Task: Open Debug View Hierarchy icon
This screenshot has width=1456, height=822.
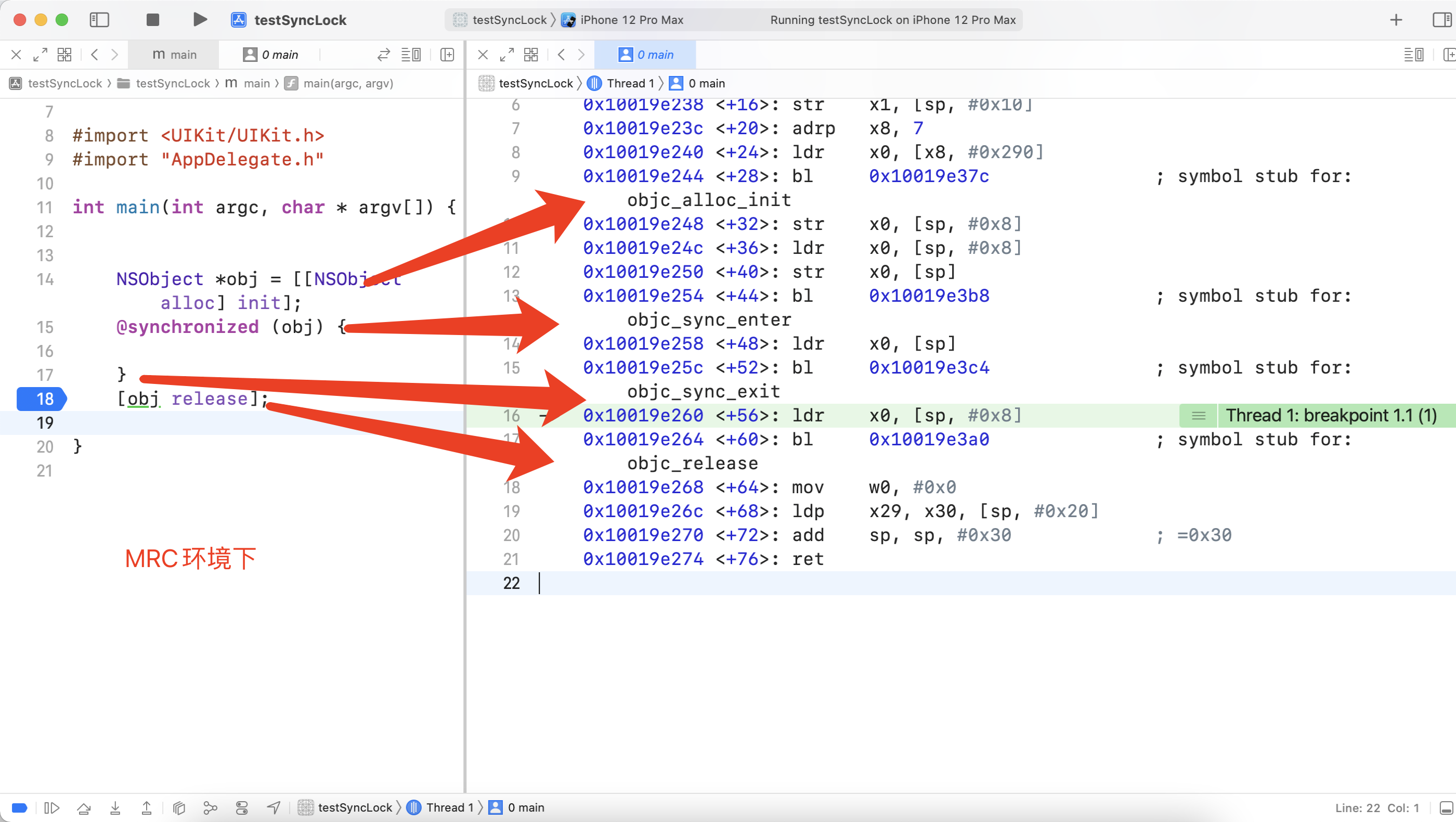Action: (x=179, y=807)
